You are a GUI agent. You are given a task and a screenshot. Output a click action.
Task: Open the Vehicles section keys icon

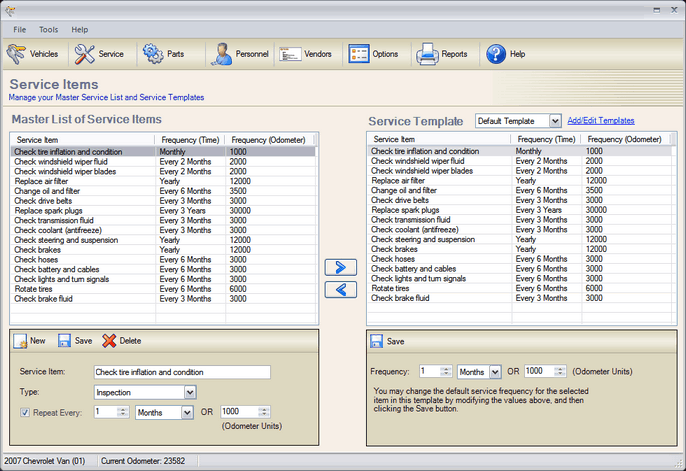[x=16, y=54]
